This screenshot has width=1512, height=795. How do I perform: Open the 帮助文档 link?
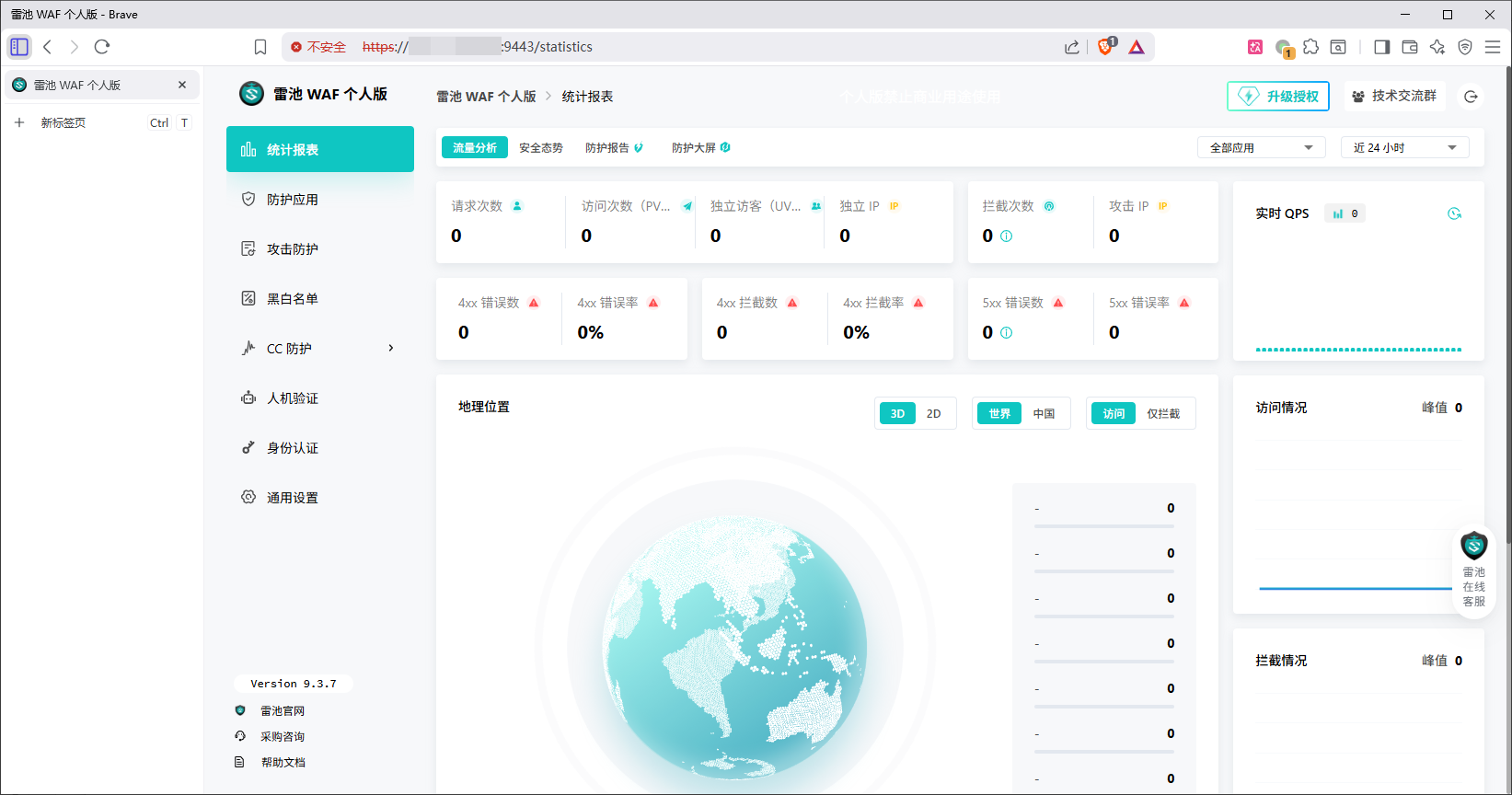pyautogui.click(x=283, y=762)
